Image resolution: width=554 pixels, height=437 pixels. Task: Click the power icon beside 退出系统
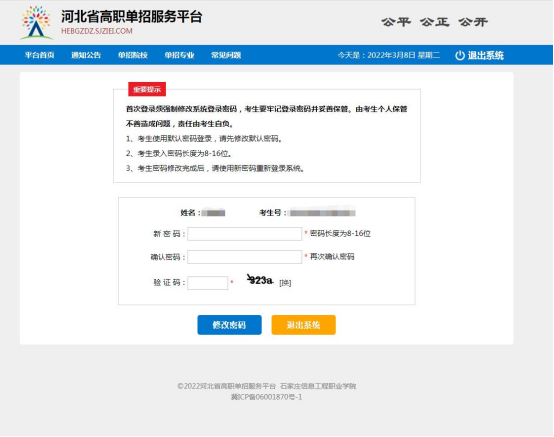click(x=460, y=55)
